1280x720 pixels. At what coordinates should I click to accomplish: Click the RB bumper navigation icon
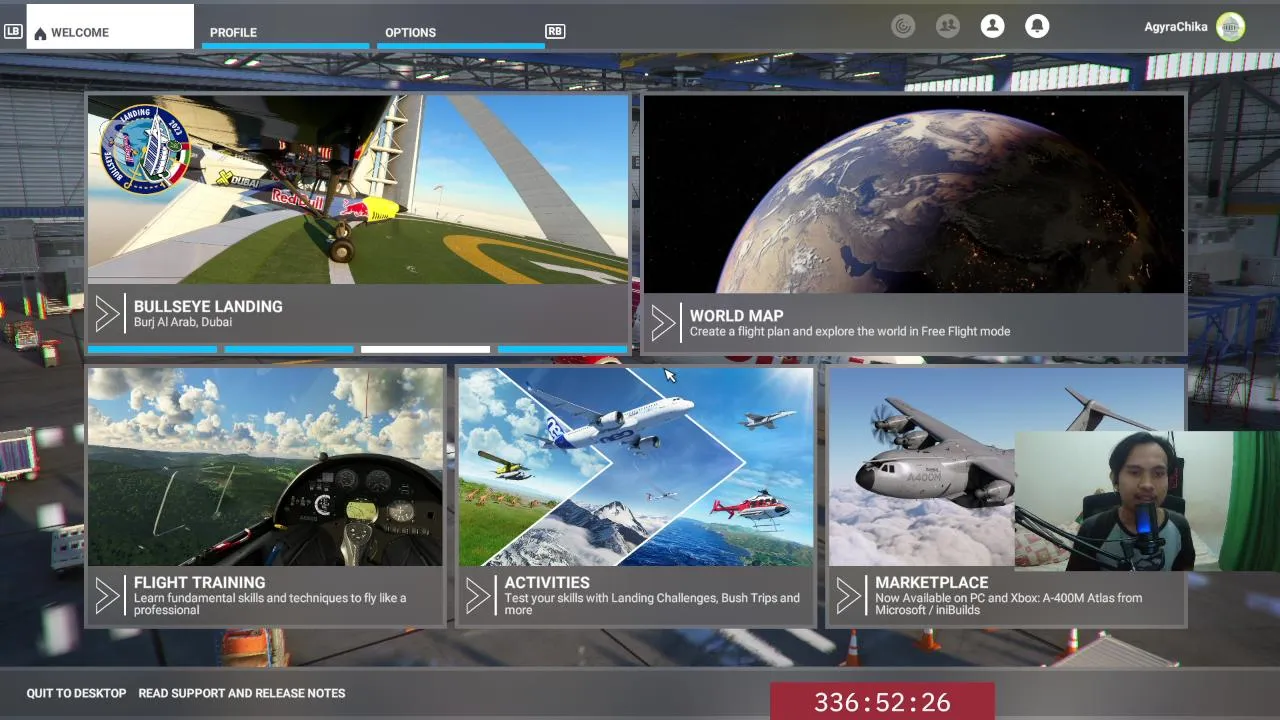pos(555,32)
